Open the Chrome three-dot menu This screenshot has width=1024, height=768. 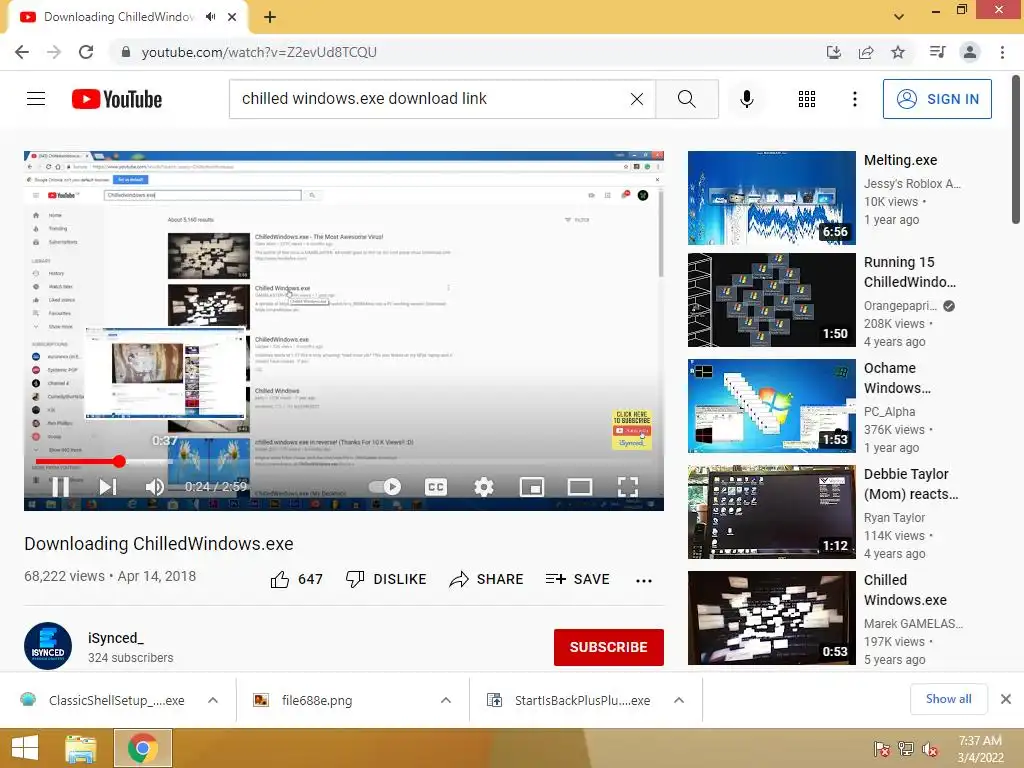point(1002,52)
